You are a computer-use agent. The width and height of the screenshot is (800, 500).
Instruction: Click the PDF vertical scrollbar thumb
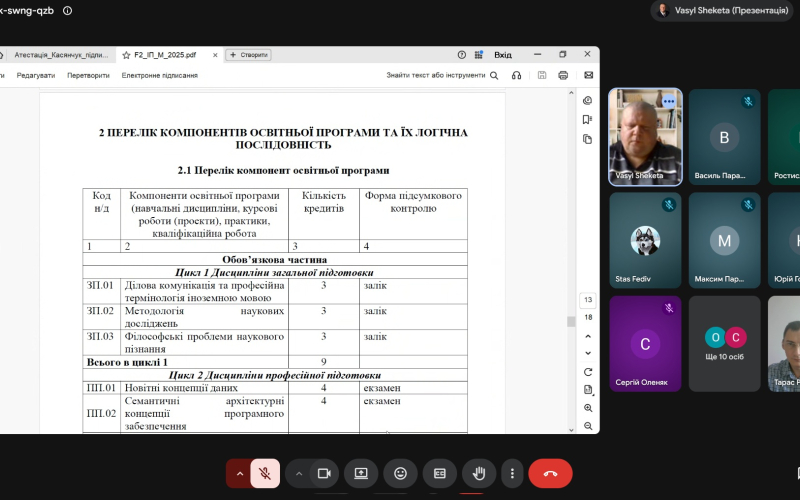pyautogui.click(x=571, y=321)
